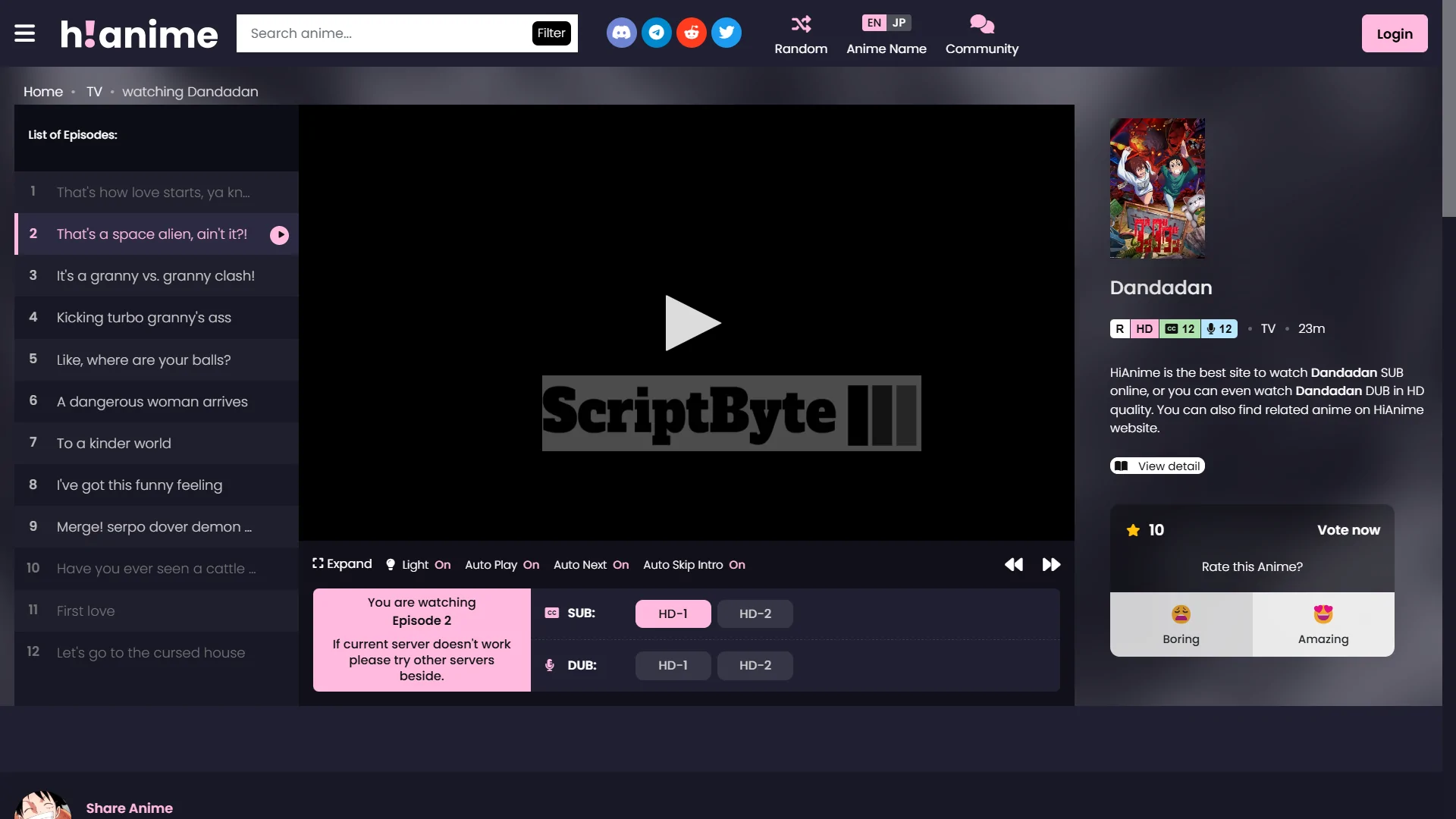Expand the video player
1456x819 pixels.
pyautogui.click(x=342, y=564)
